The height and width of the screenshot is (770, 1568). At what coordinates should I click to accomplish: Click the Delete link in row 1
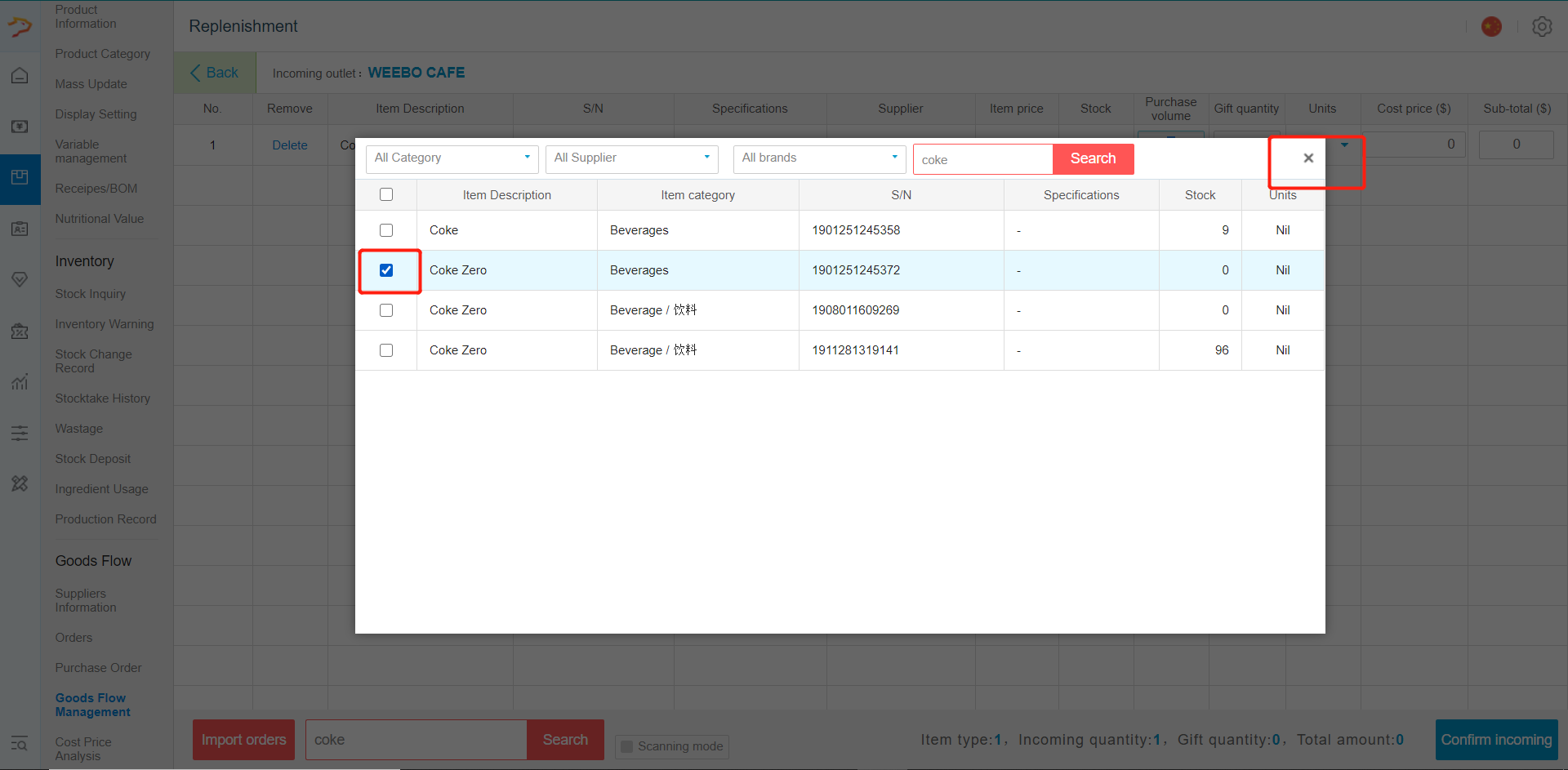coord(290,145)
